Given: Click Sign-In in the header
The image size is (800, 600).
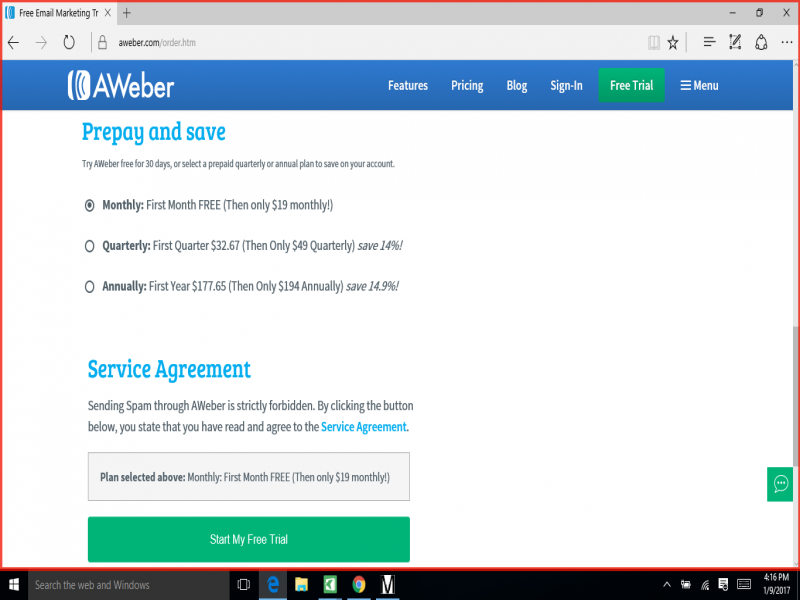Looking at the screenshot, I should 566,85.
